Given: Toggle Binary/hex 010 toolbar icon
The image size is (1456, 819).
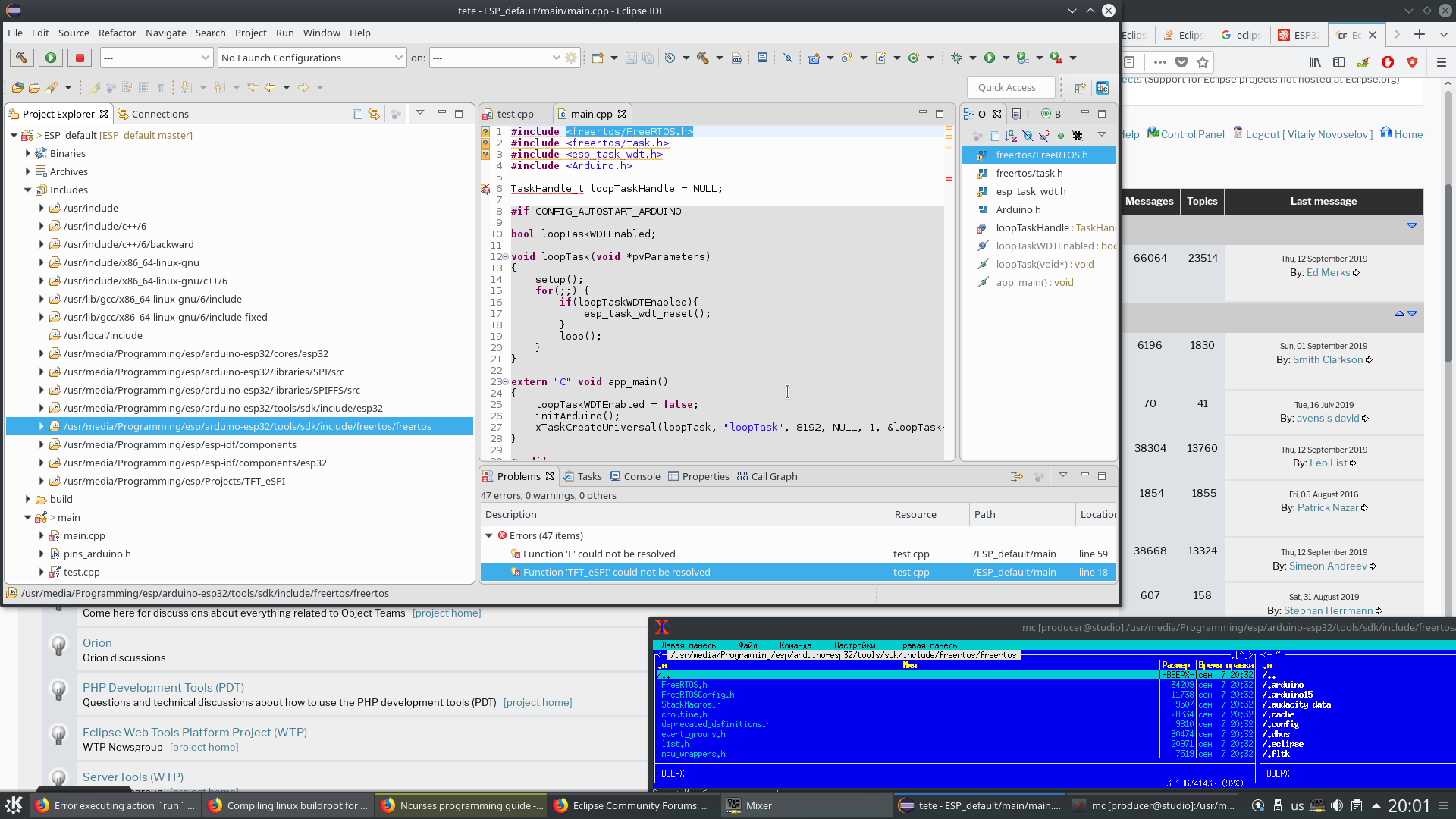Looking at the screenshot, I should pyautogui.click(x=736, y=58).
